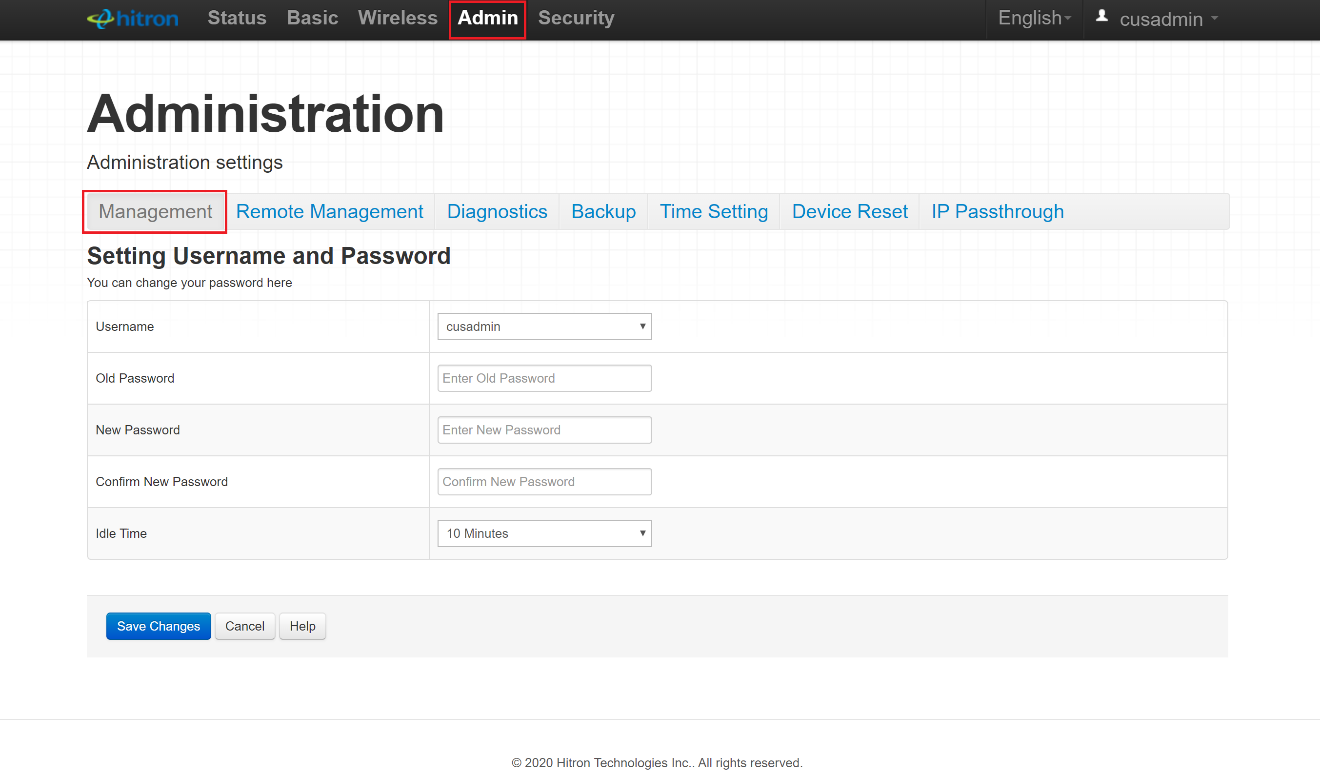
Task: Open the Diagnostics tab
Action: click(x=497, y=212)
